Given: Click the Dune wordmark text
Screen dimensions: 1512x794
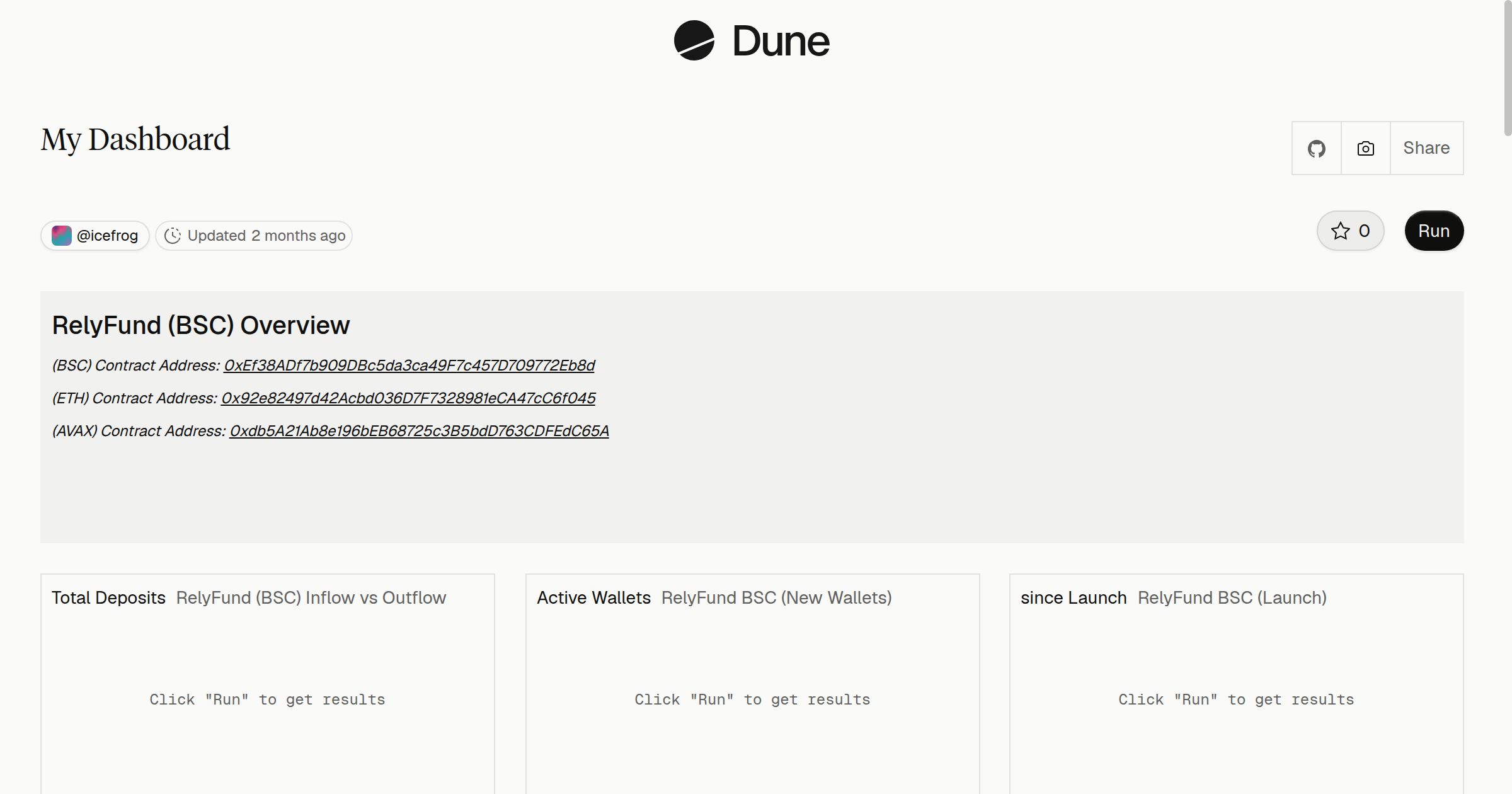Looking at the screenshot, I should coord(781,41).
